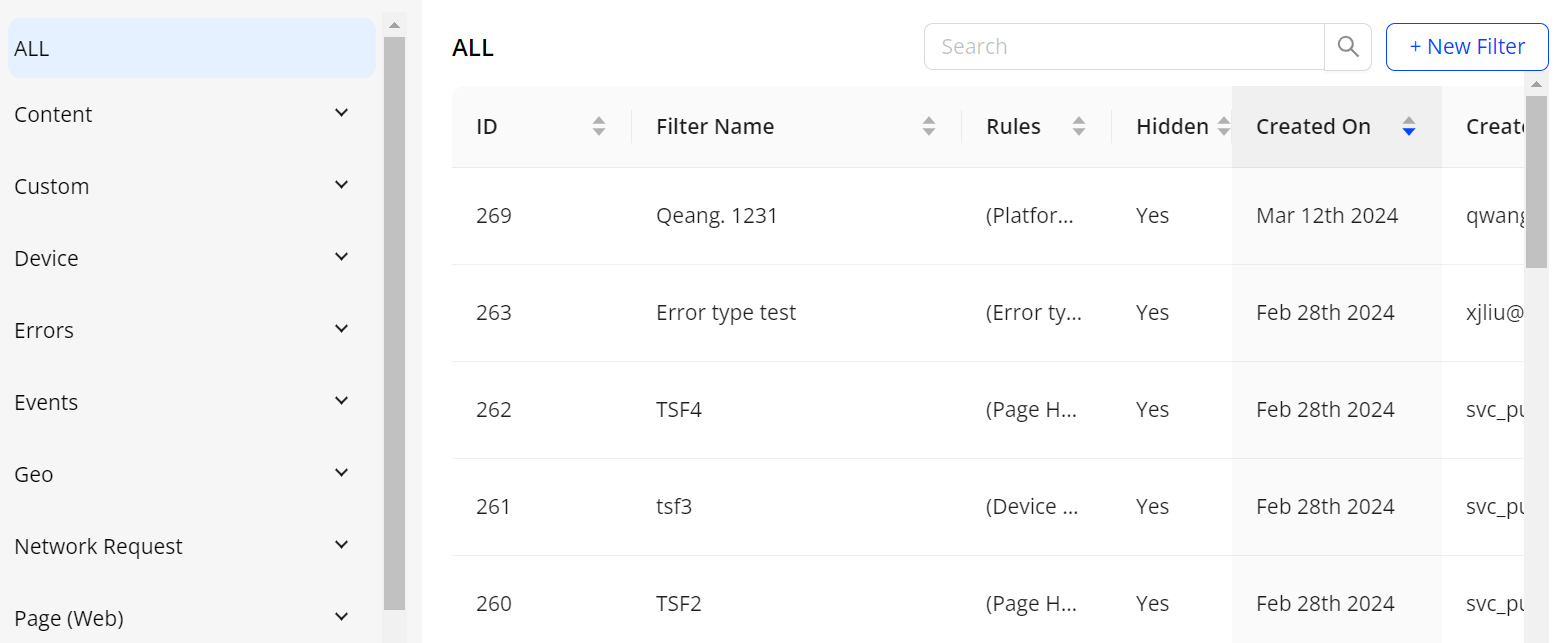The height and width of the screenshot is (643, 1561).
Task: Expand Network Request category
Action: pyautogui.click(x=341, y=545)
